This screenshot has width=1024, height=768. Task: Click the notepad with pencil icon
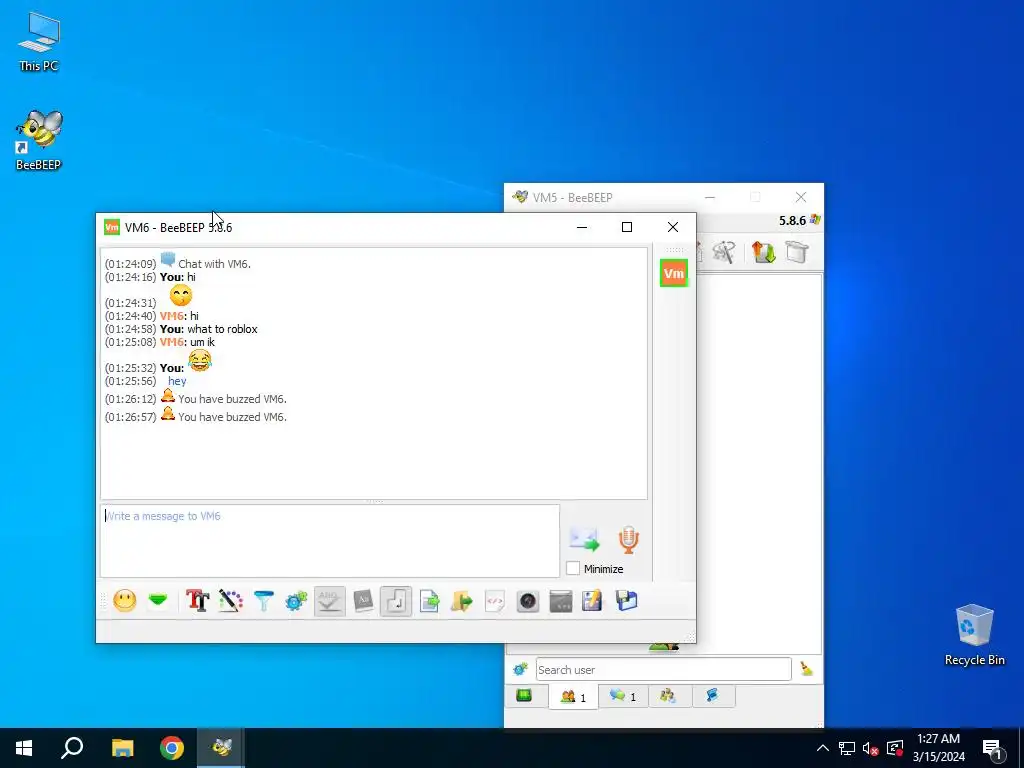593,600
